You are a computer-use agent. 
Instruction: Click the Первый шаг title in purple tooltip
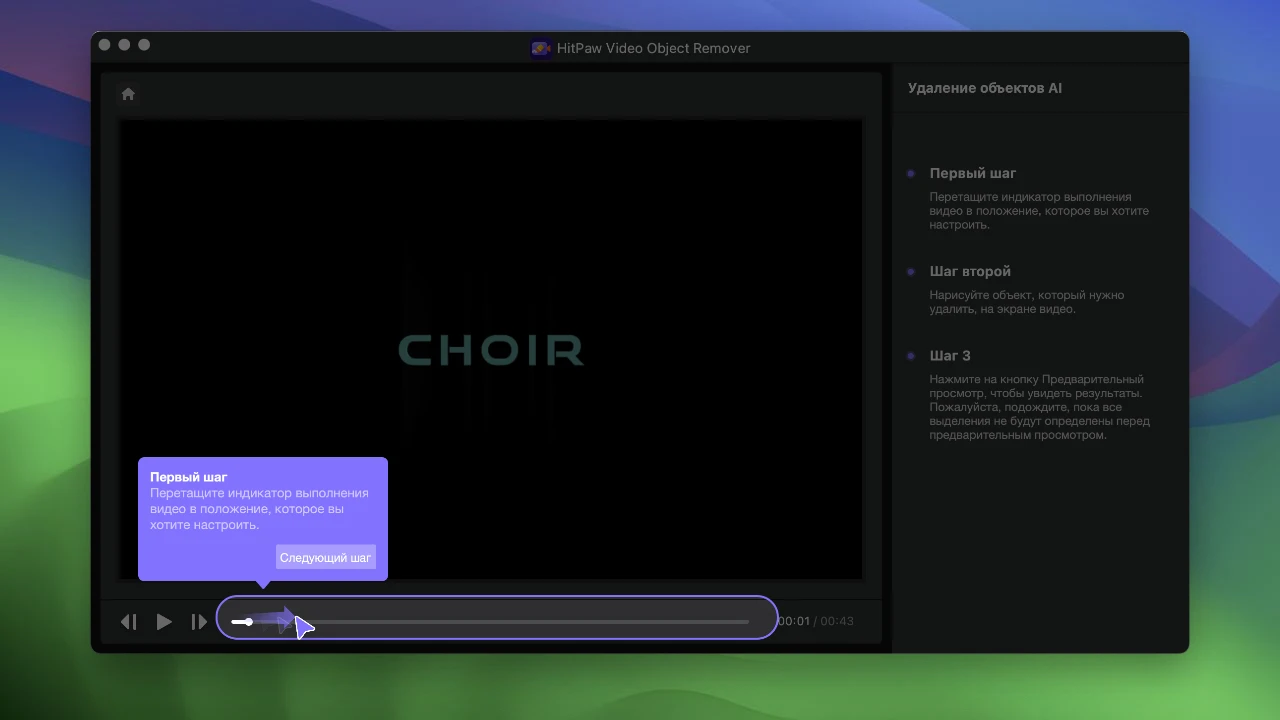click(189, 477)
